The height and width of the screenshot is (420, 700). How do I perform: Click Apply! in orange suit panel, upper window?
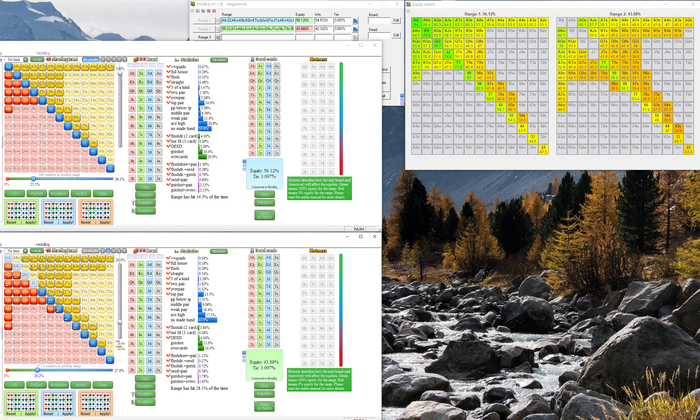point(105,222)
